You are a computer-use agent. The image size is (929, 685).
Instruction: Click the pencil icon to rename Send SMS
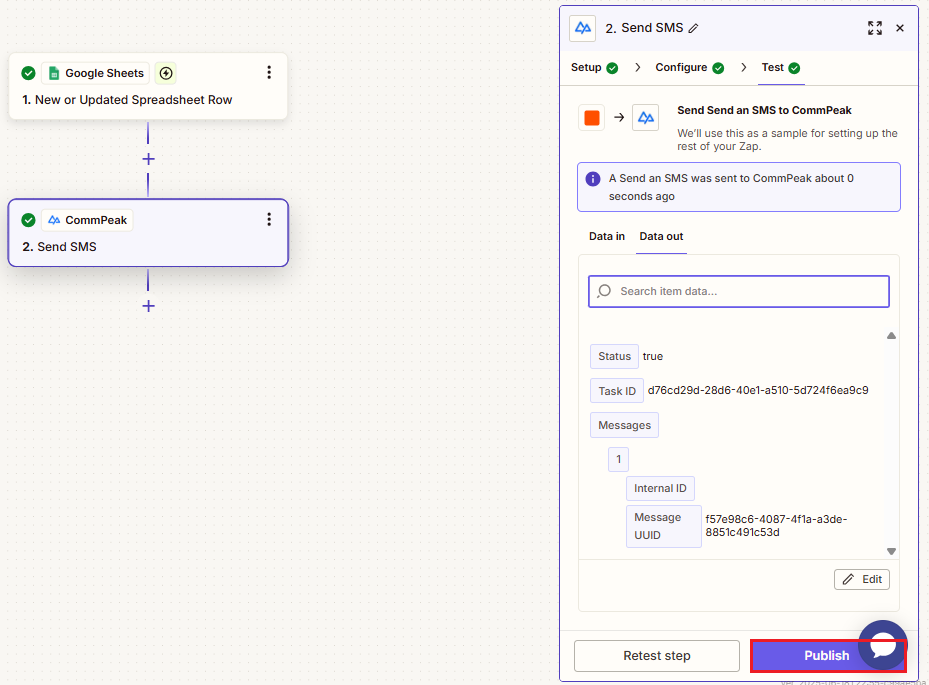[693, 28]
